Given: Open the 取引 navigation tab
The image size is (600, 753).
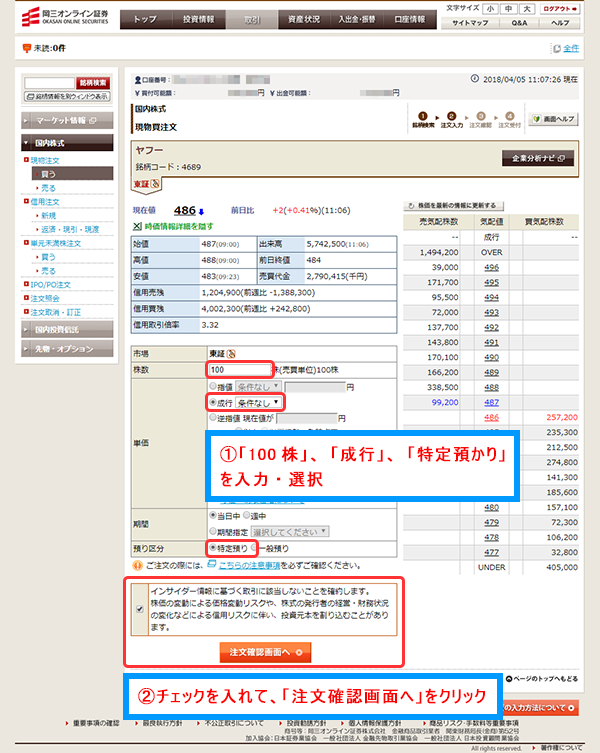Looking at the screenshot, I should point(252,19).
